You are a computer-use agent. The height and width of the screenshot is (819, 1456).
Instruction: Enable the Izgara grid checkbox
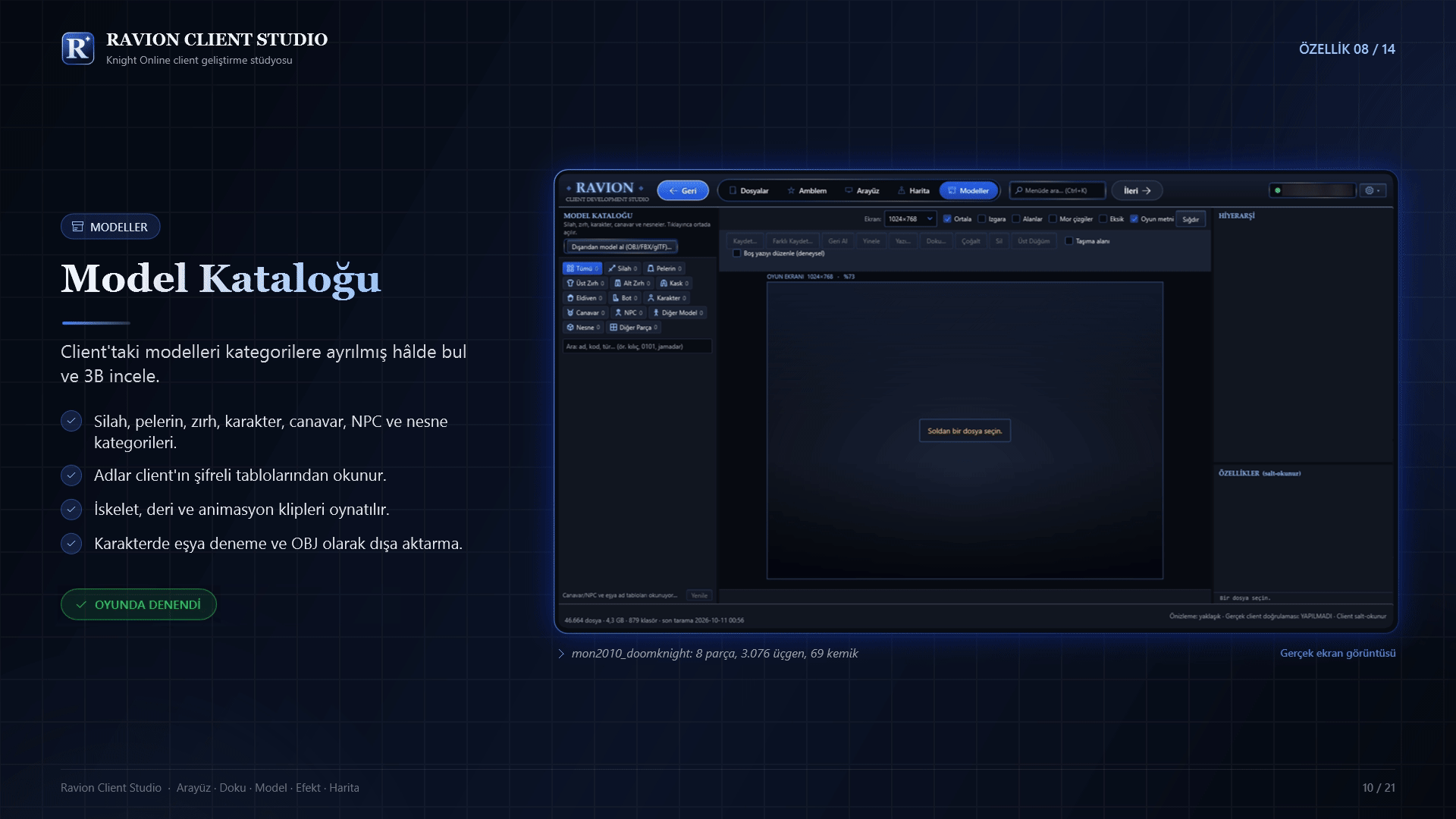(x=981, y=219)
